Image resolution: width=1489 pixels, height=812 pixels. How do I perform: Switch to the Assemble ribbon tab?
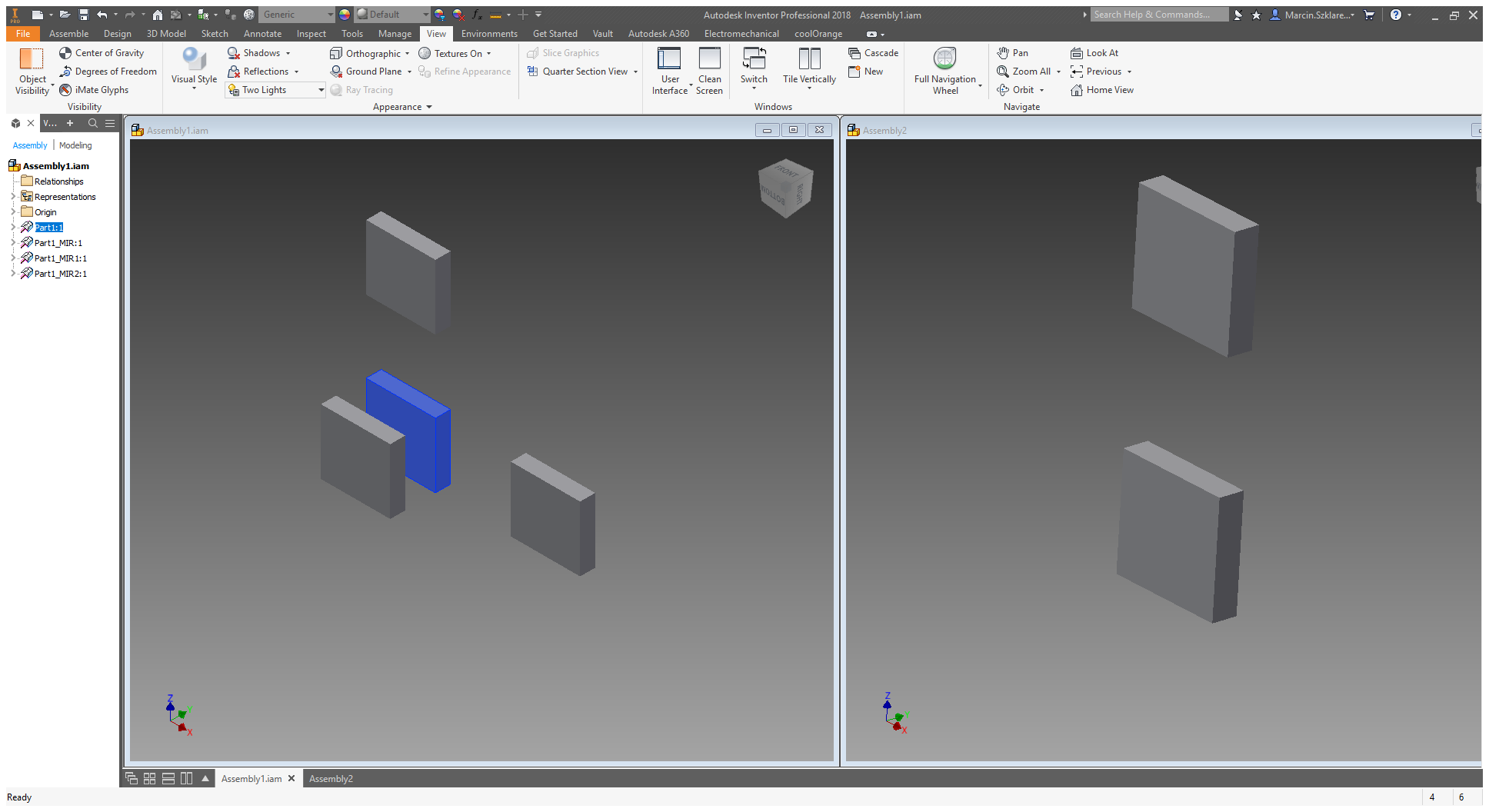tap(68, 33)
